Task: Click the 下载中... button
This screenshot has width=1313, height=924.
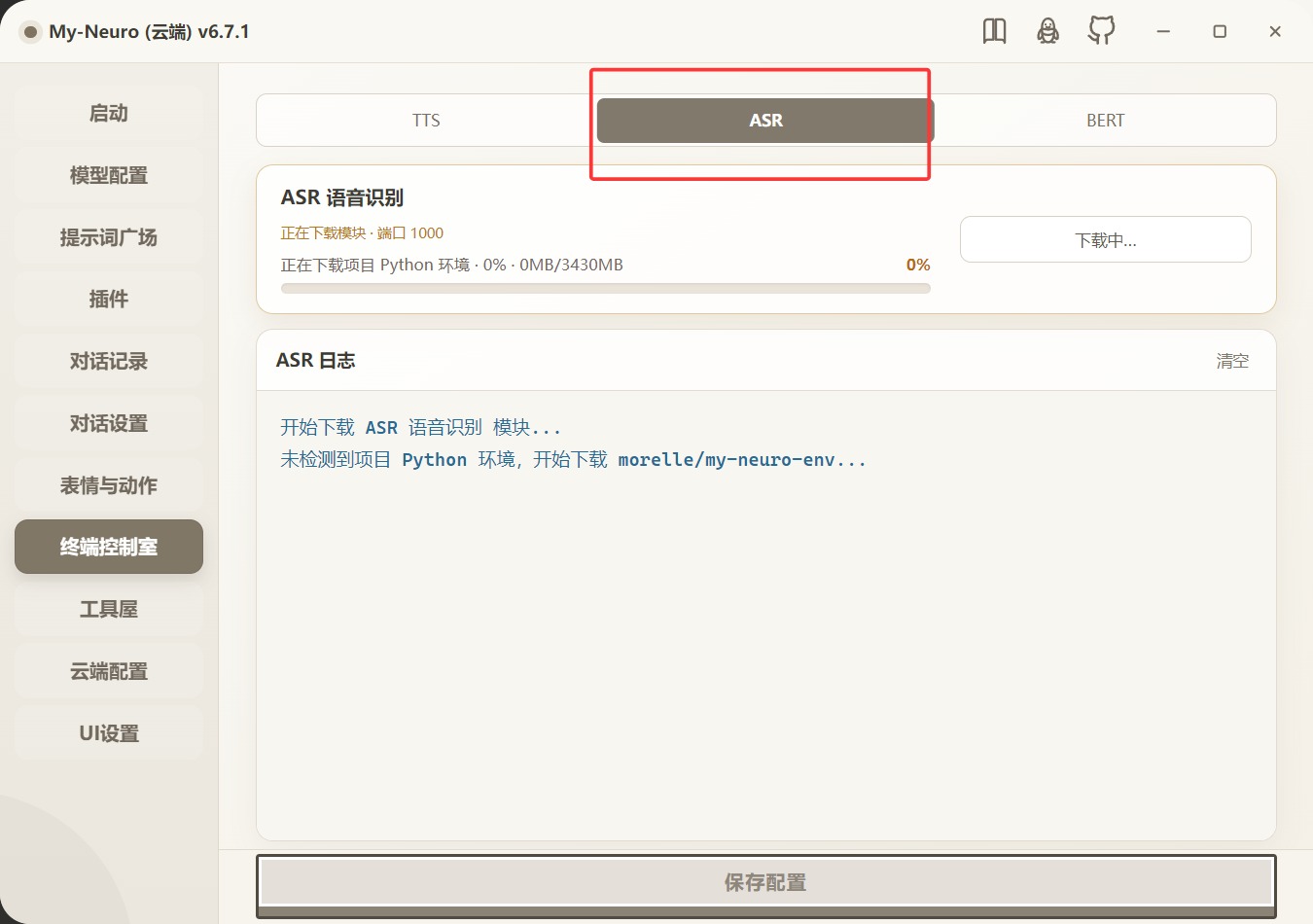Action: coord(1106,239)
